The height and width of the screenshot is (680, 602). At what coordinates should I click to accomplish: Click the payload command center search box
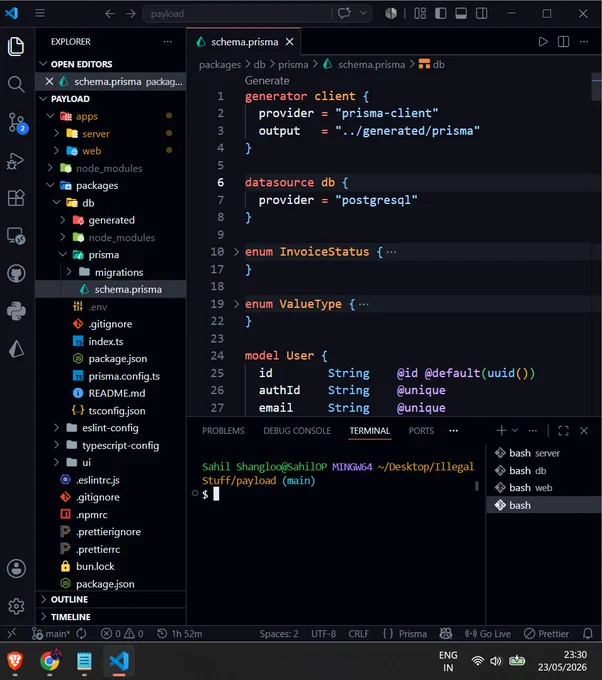236,13
